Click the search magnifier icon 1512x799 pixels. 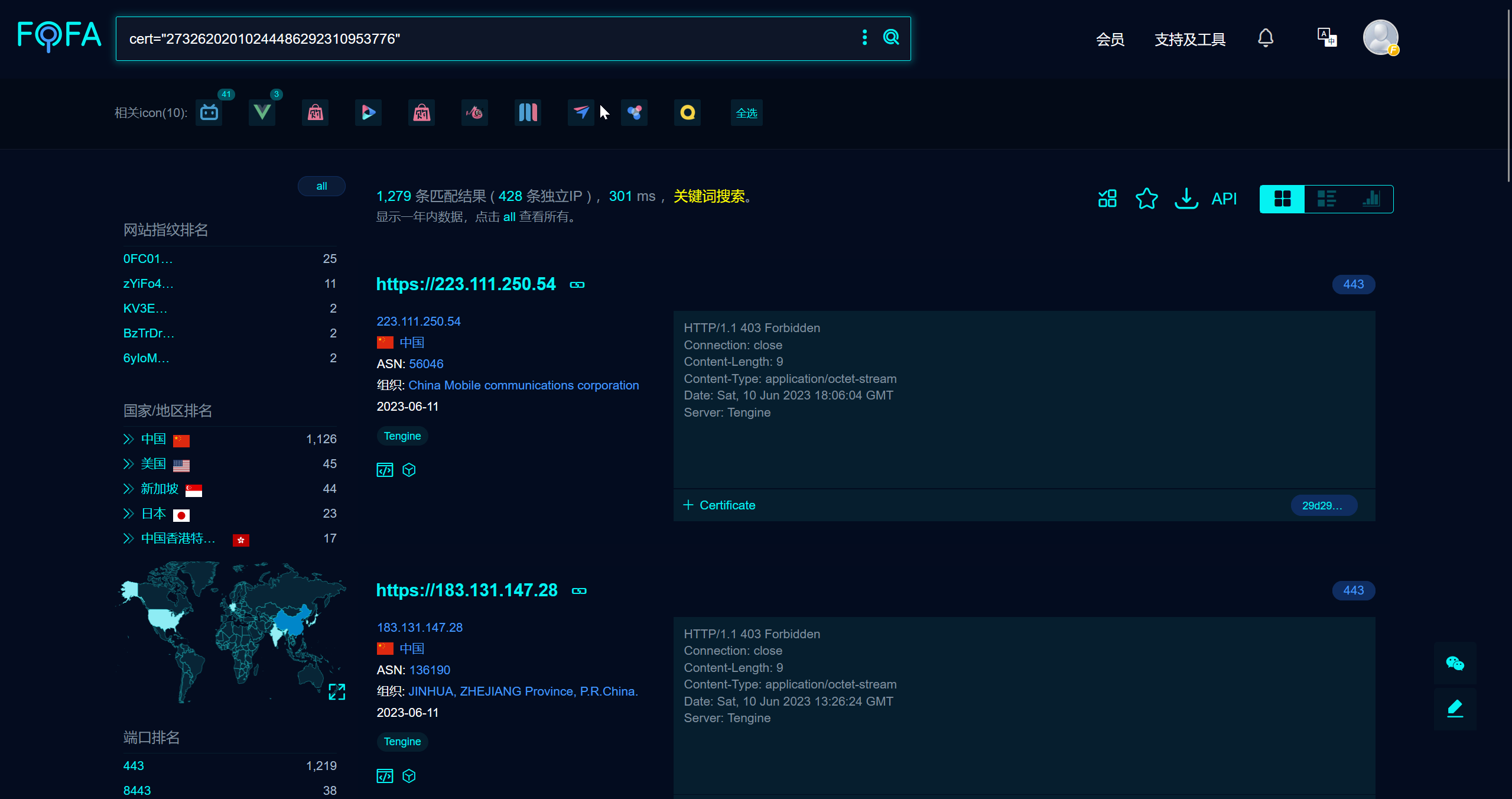click(x=891, y=38)
